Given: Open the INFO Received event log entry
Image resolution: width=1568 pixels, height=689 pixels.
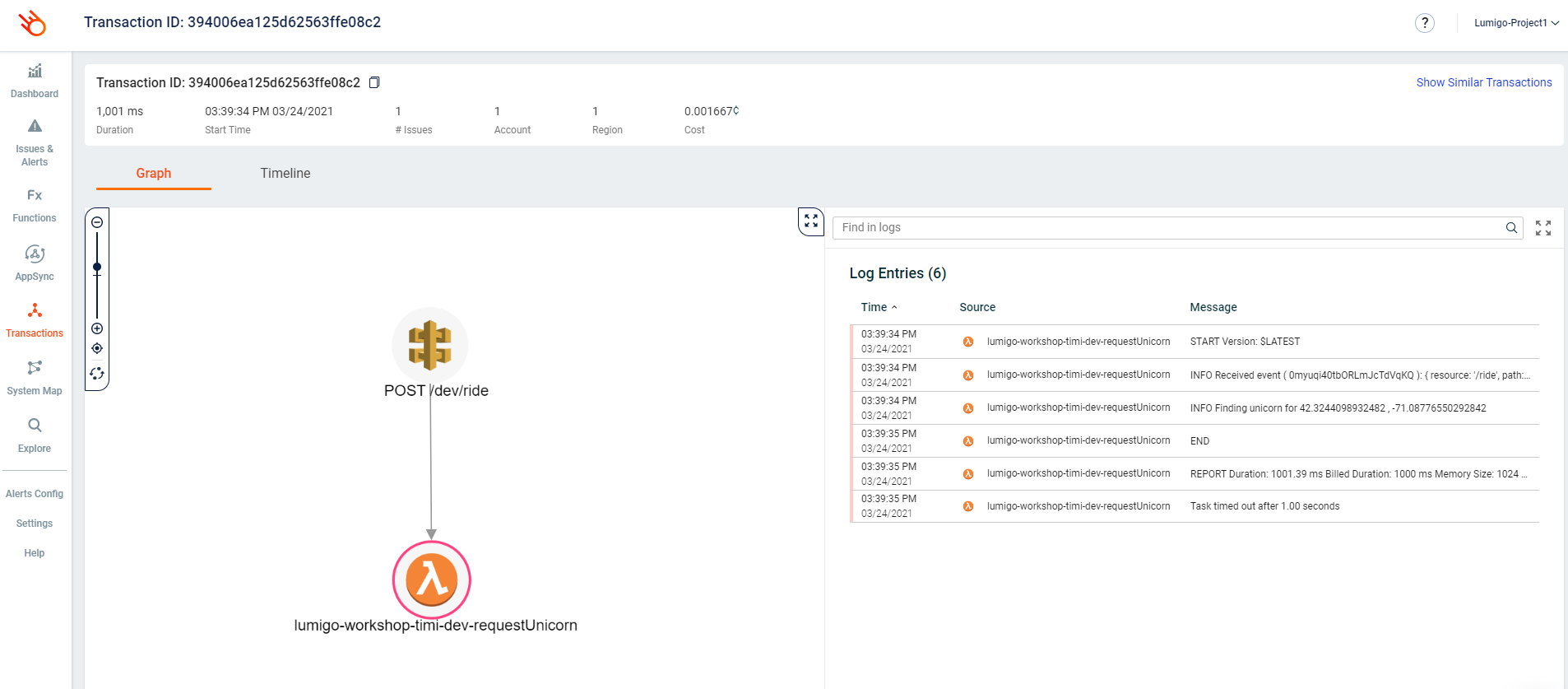Looking at the screenshot, I should point(1195,375).
